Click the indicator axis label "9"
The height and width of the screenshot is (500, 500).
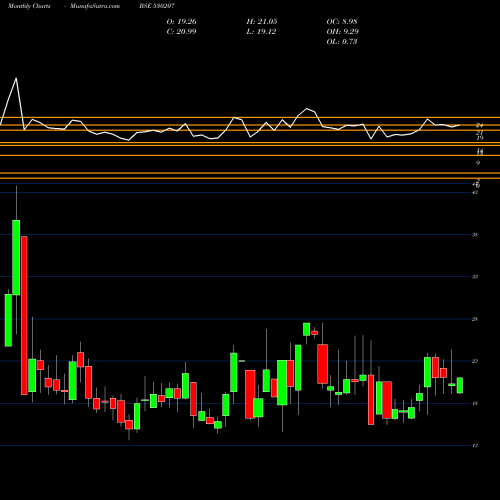coord(478,163)
